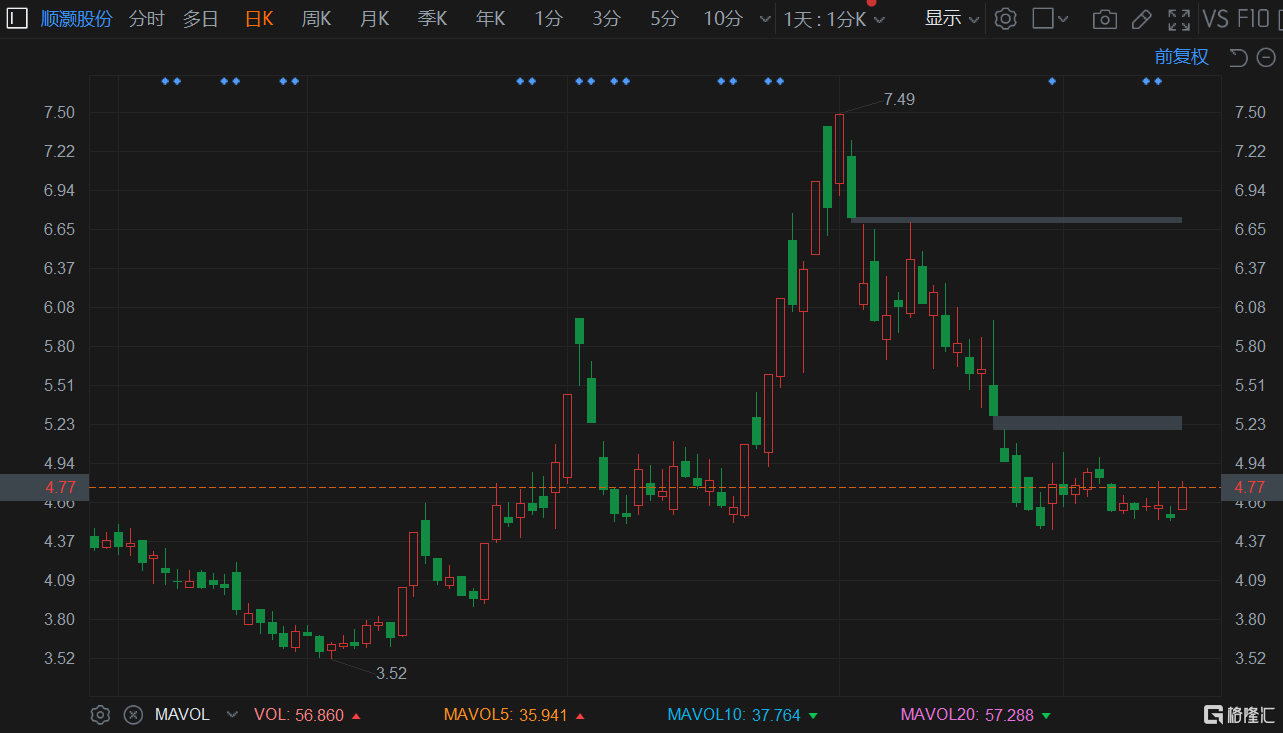Click the peak candlestick labeled 7.49
This screenshot has width=1283, height=733.
click(x=839, y=149)
